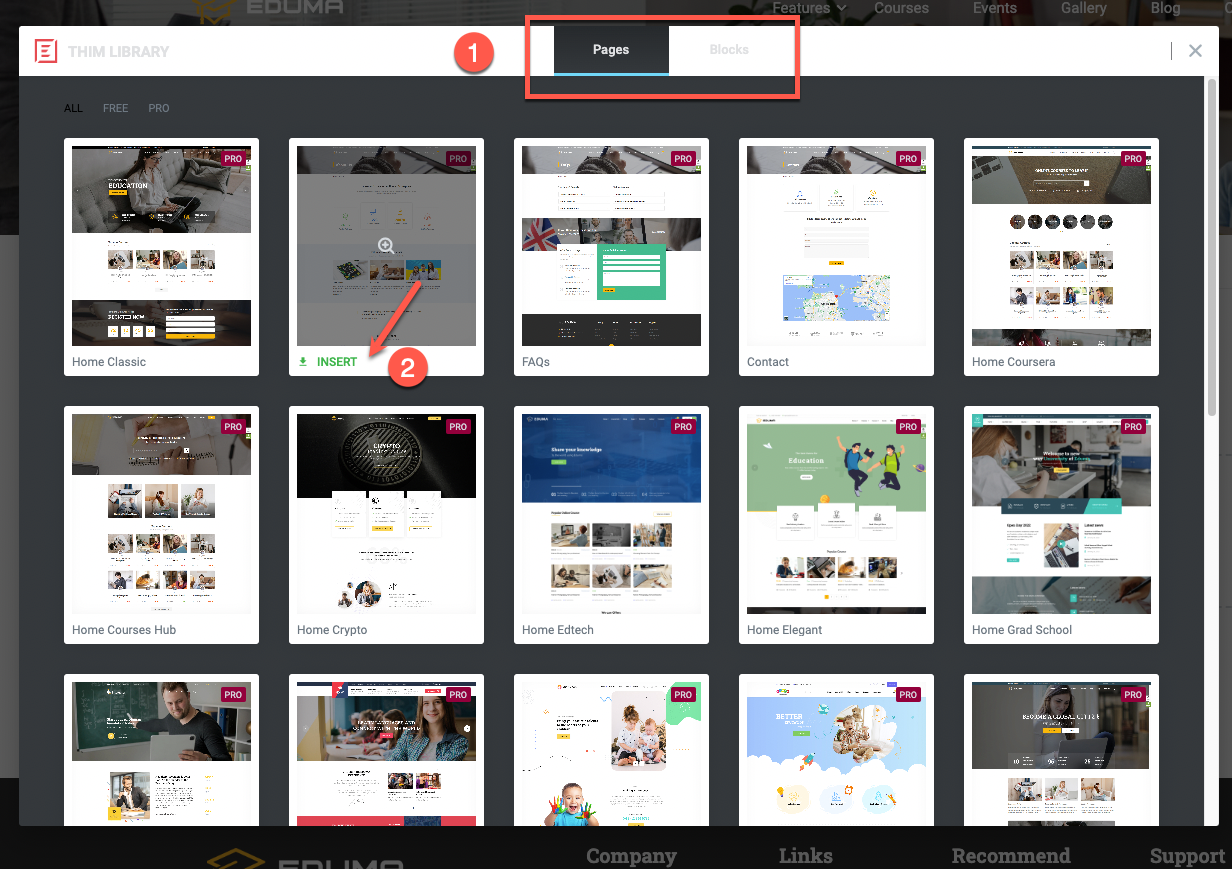Filter templates by PRO

pos(159,108)
